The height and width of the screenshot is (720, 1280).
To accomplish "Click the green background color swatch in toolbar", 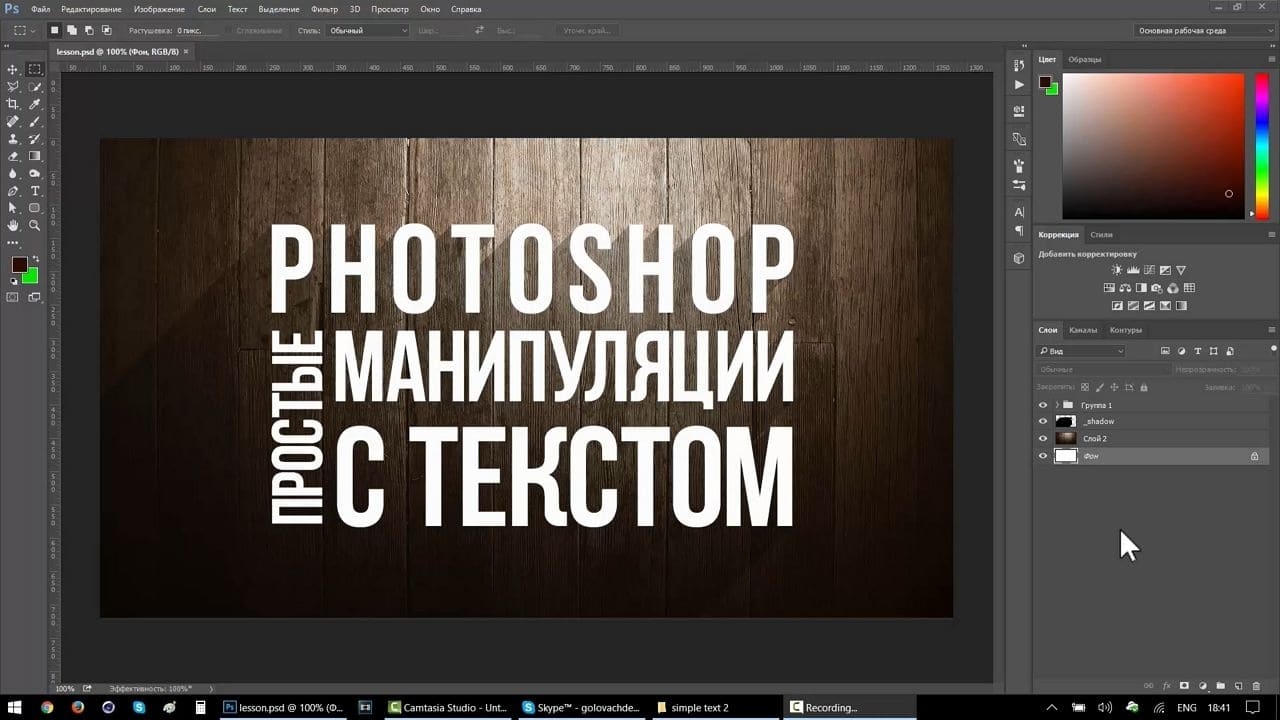I will click(x=30, y=275).
